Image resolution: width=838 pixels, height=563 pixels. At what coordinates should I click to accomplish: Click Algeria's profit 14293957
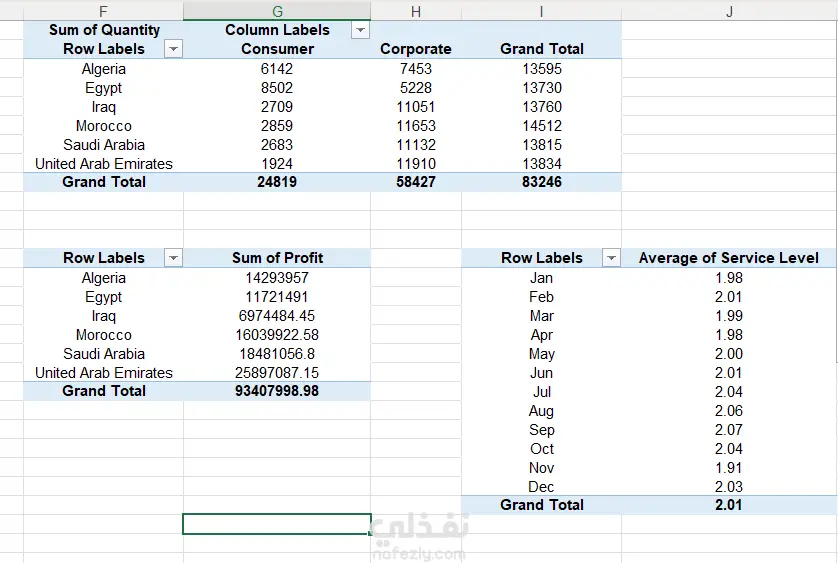[x=277, y=278]
